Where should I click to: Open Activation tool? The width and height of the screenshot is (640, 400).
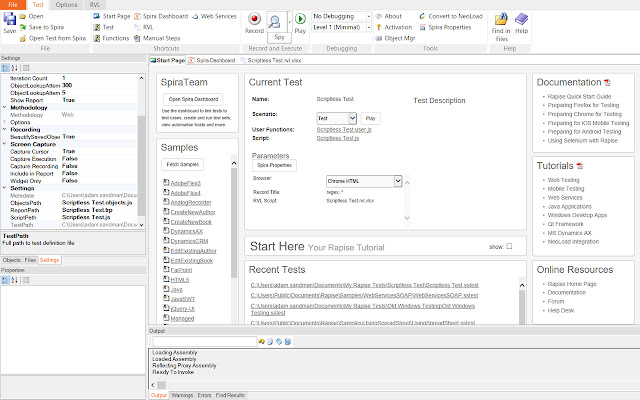[394, 27]
